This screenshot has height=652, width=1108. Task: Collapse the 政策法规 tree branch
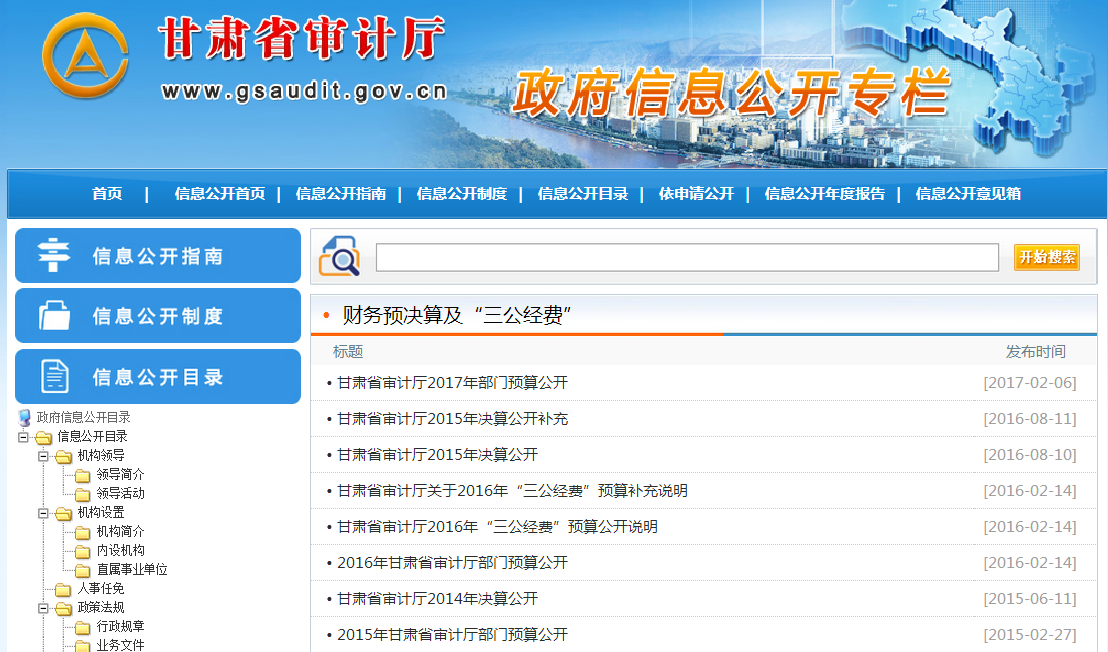click(44, 608)
